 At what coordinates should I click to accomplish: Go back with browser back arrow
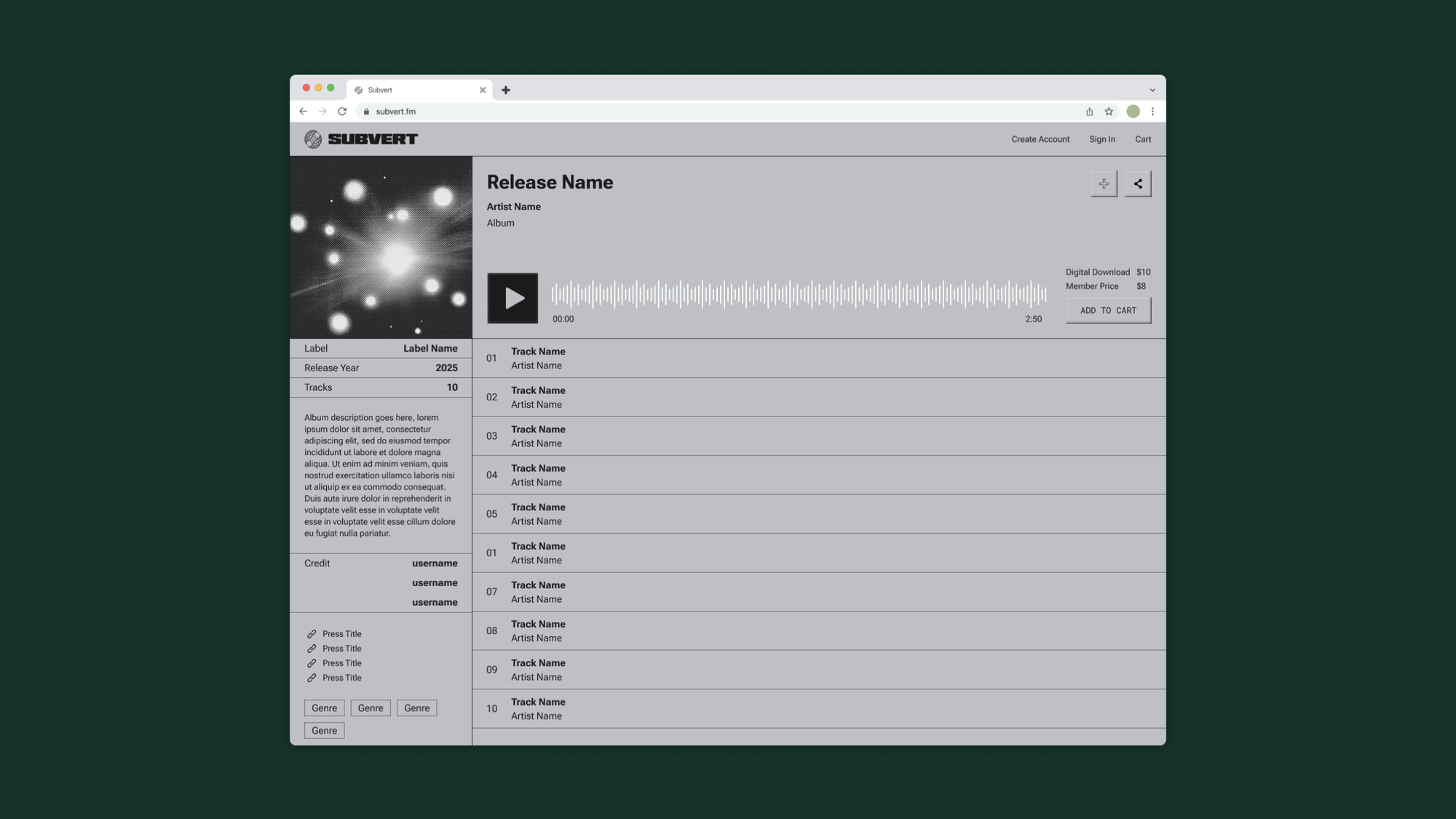pyautogui.click(x=304, y=111)
